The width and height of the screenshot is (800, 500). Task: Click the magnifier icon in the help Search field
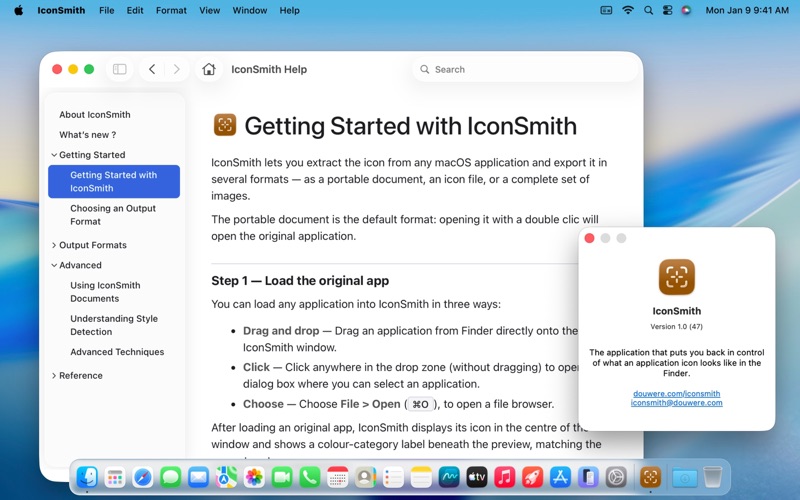point(424,69)
